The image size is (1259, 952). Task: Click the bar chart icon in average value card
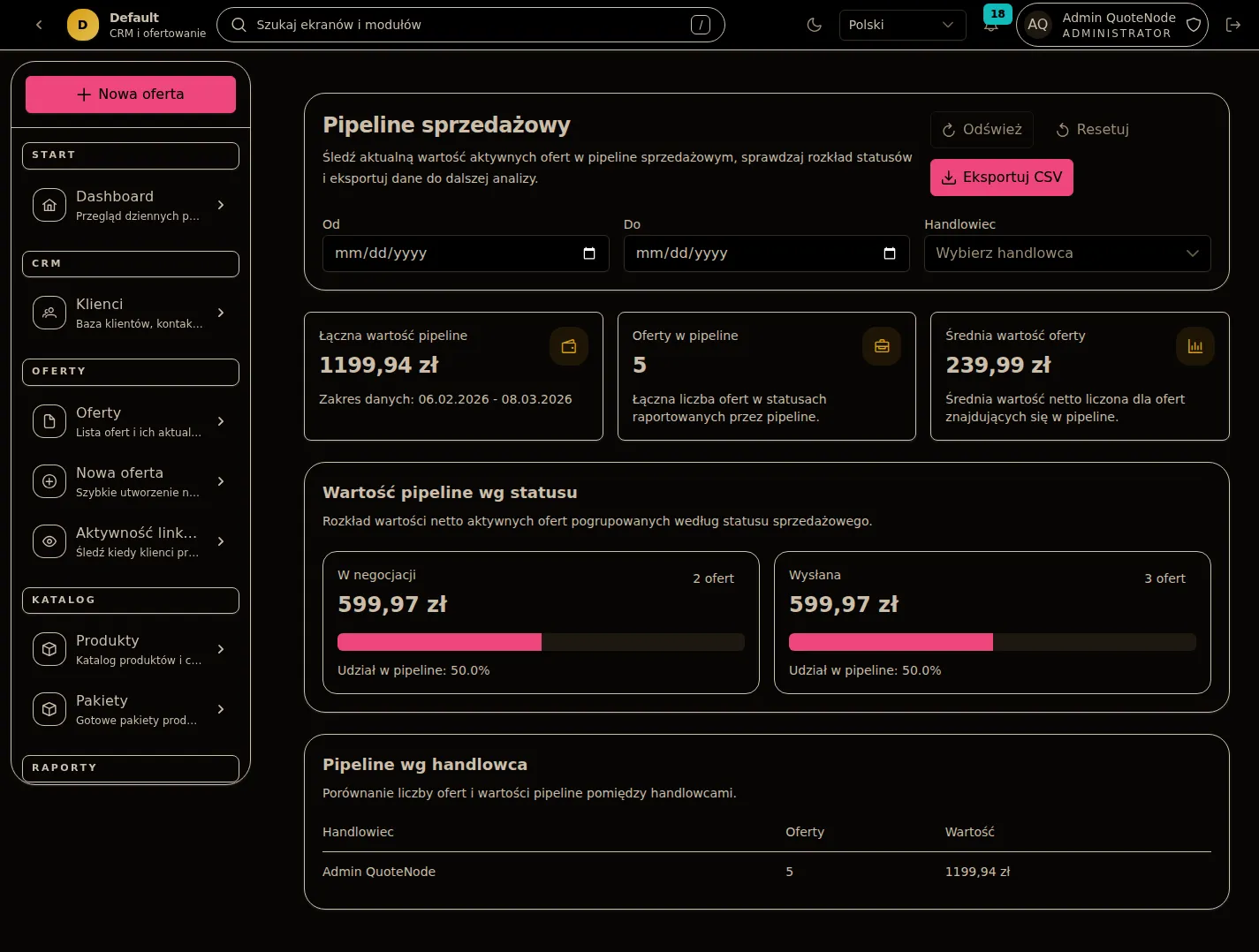click(1195, 346)
